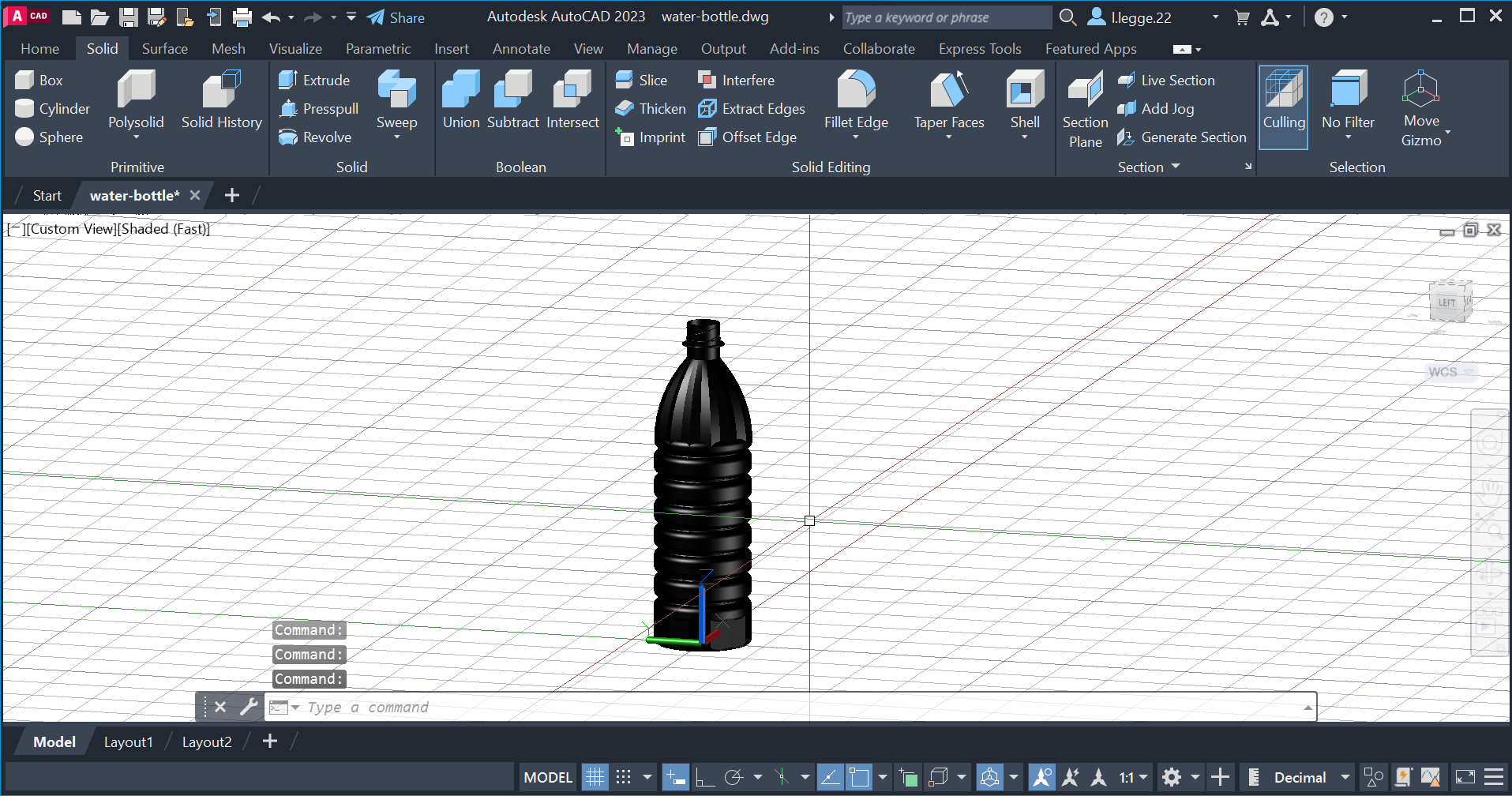The image size is (1512, 796).
Task: Expand the Polysolid dropdown arrow
Action: (136, 137)
